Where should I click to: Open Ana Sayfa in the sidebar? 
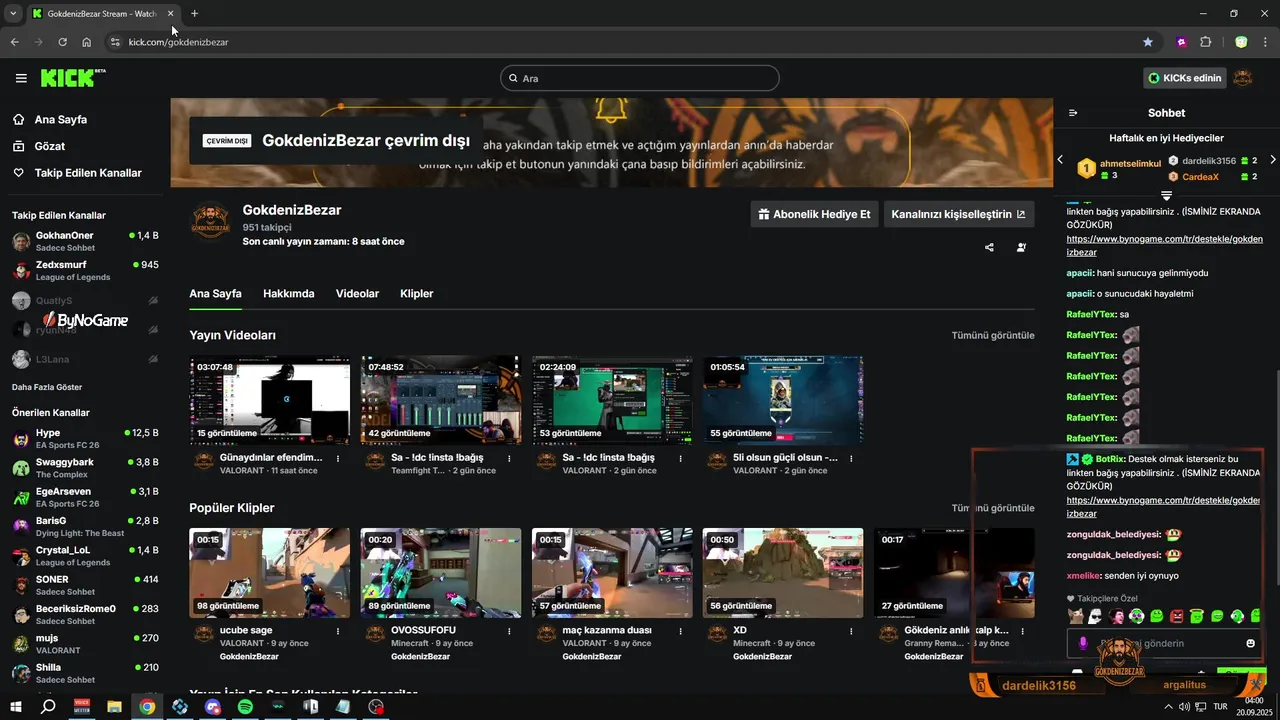pyautogui.click(x=60, y=119)
